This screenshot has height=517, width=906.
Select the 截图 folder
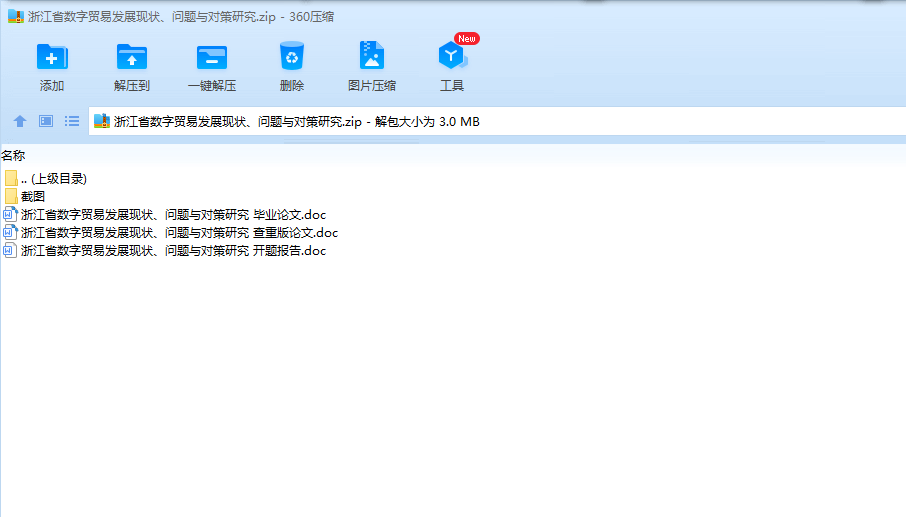pos(33,196)
